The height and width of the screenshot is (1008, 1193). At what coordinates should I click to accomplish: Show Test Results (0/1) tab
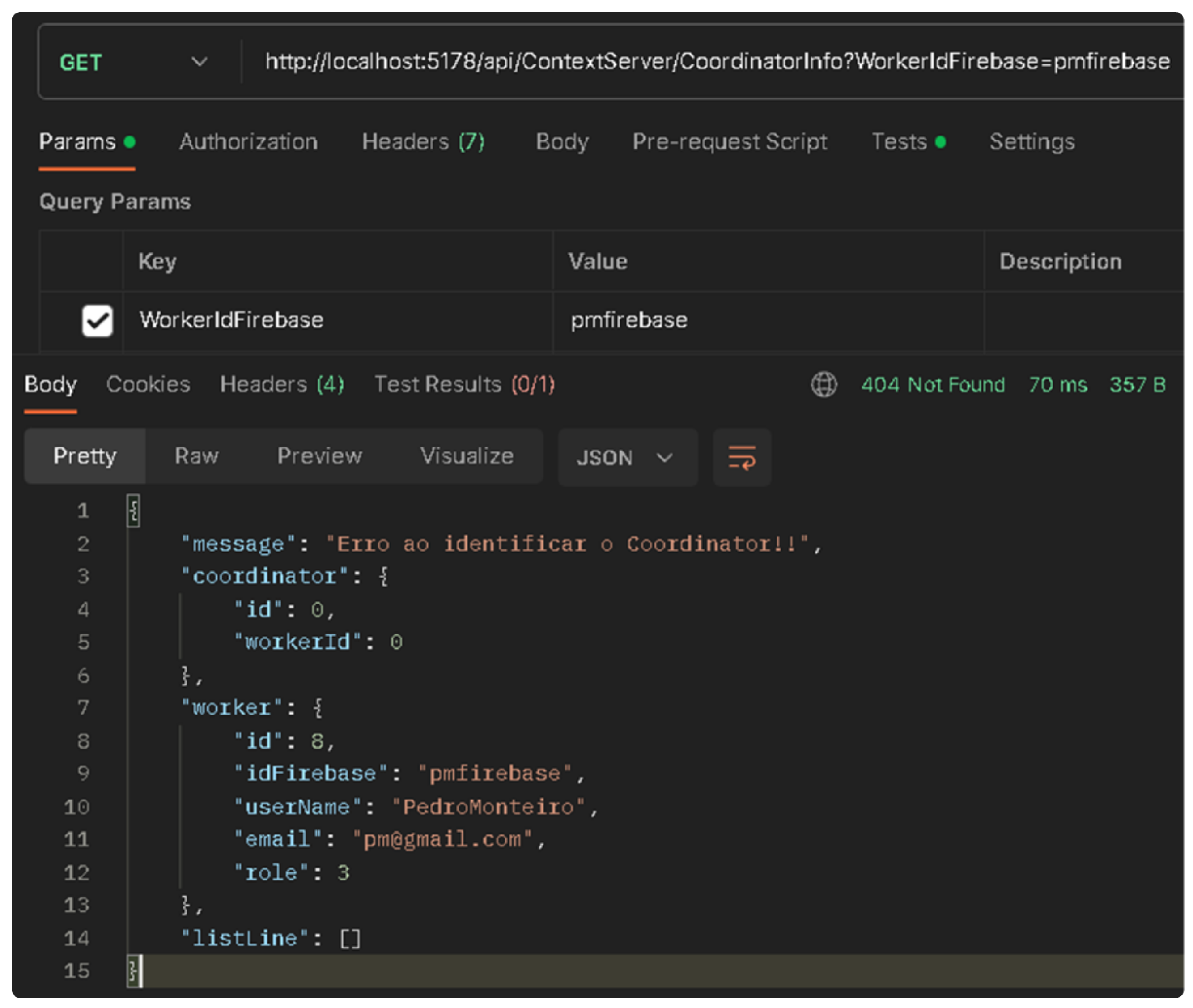pyautogui.click(x=464, y=385)
